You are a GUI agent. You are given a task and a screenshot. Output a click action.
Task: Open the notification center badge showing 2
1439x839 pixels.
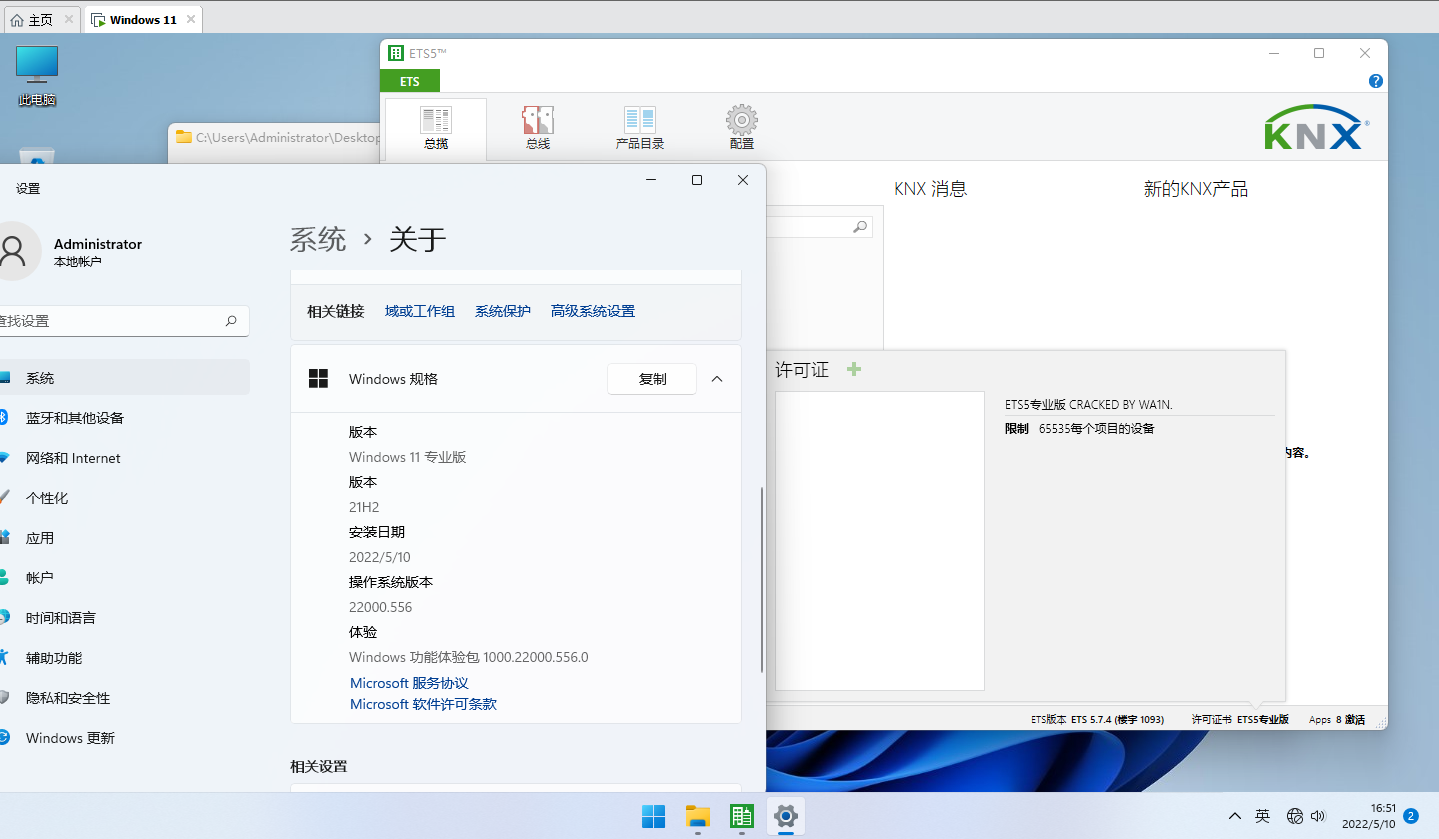[1411, 816]
